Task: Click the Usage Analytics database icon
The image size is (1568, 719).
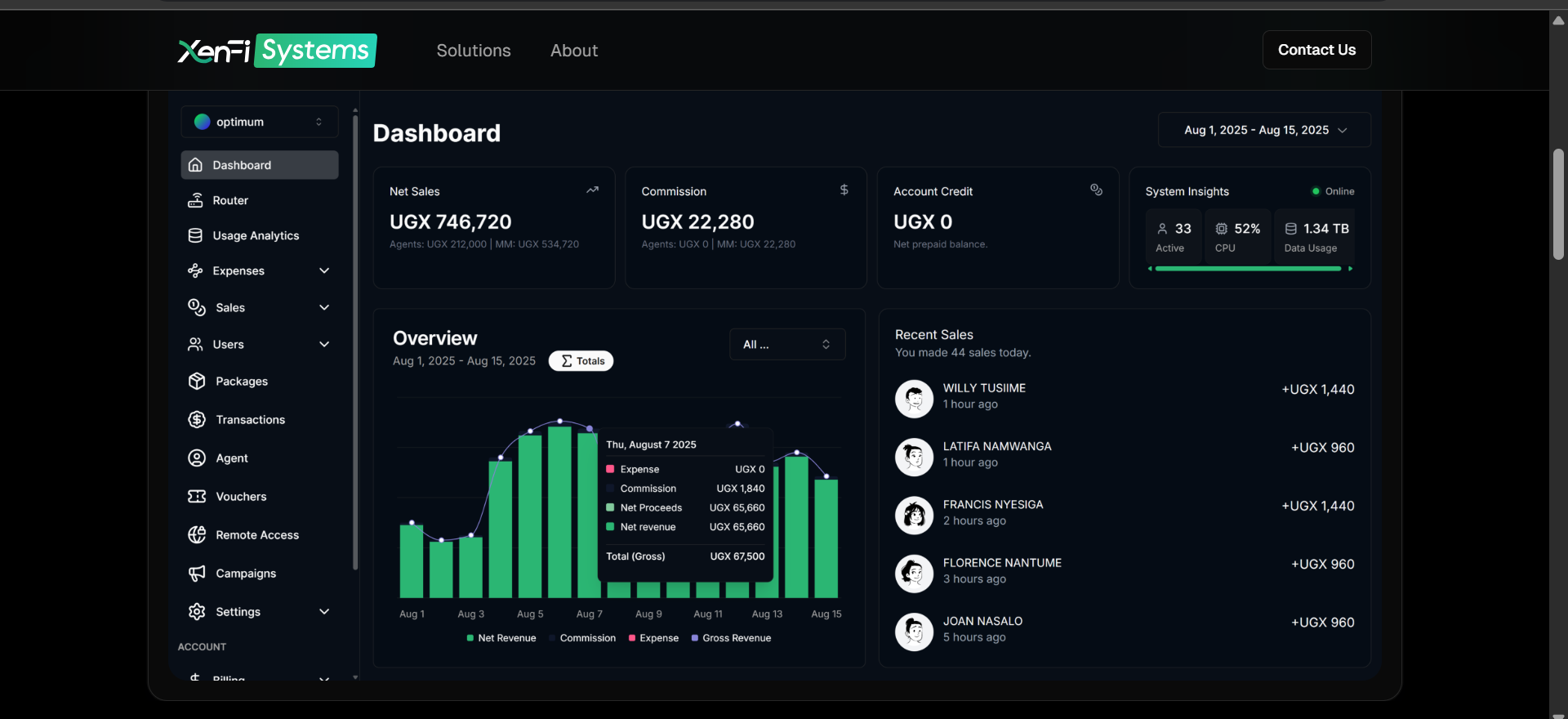Action: pos(195,235)
